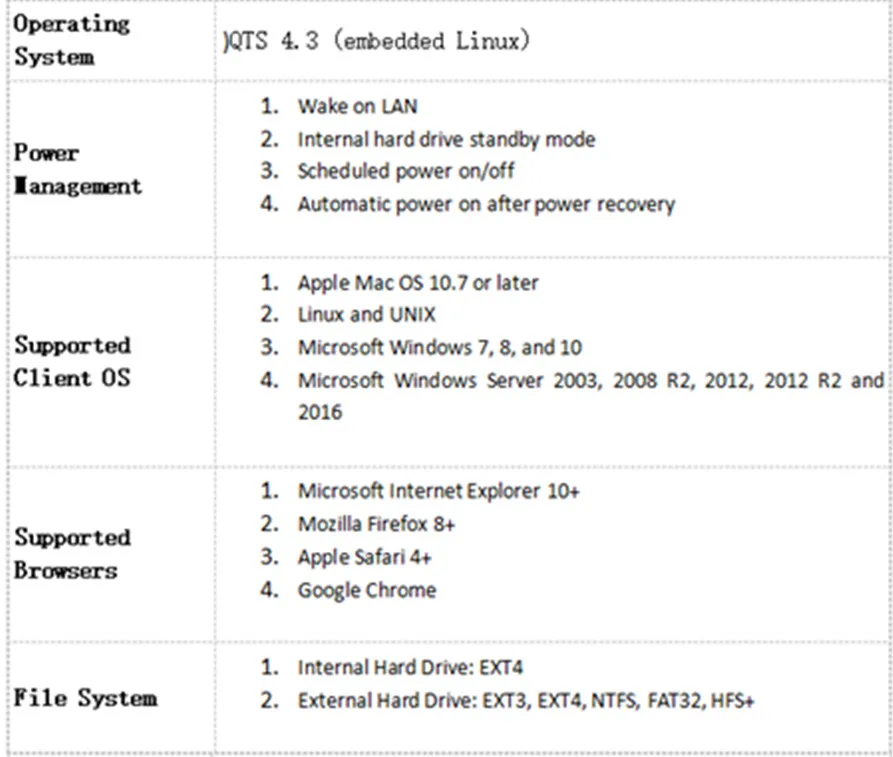Click "Scheduled power on/off" entry
This screenshot has height=757, width=893.
[405, 171]
